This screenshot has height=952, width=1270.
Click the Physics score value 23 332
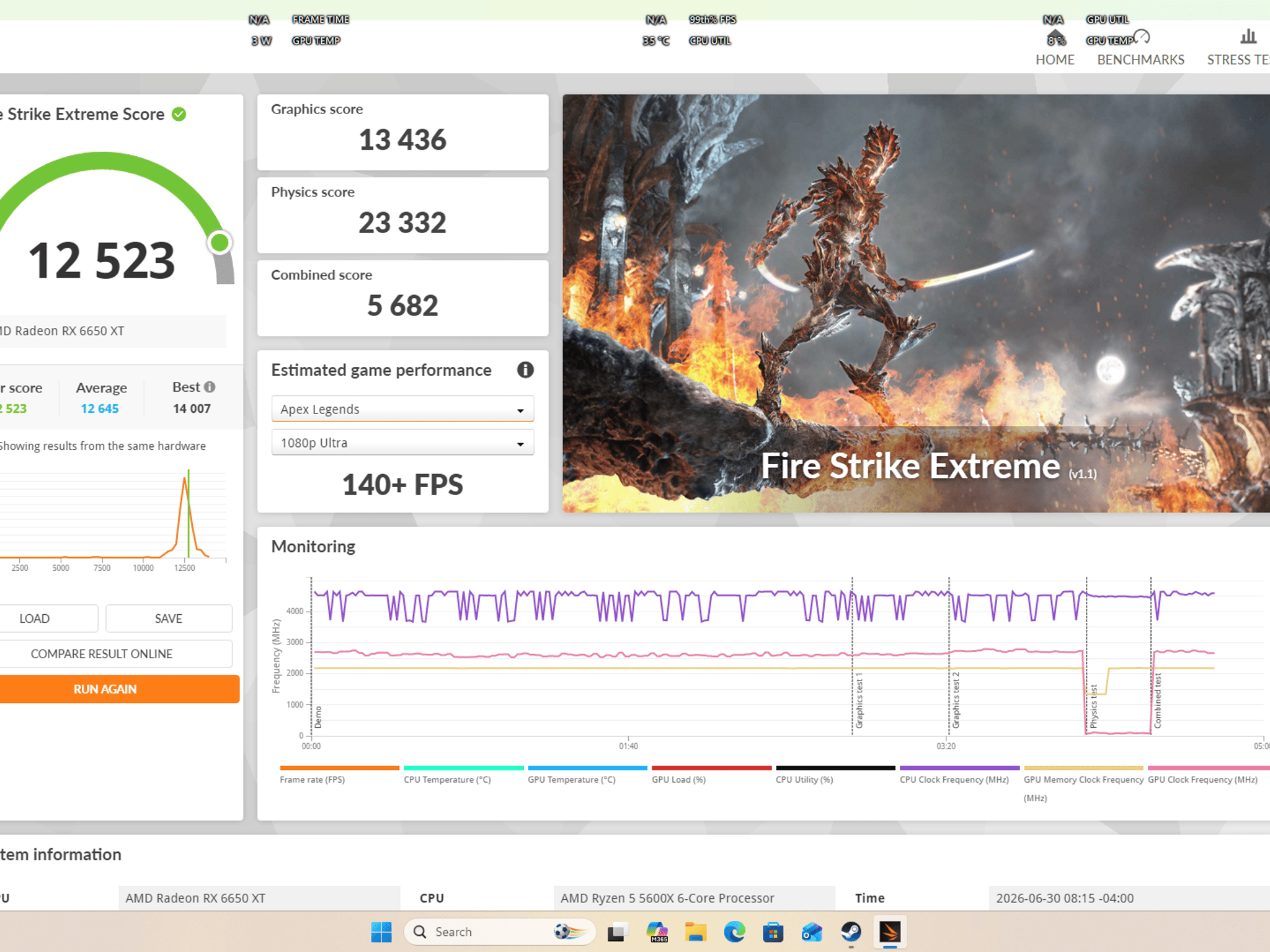pos(402,223)
